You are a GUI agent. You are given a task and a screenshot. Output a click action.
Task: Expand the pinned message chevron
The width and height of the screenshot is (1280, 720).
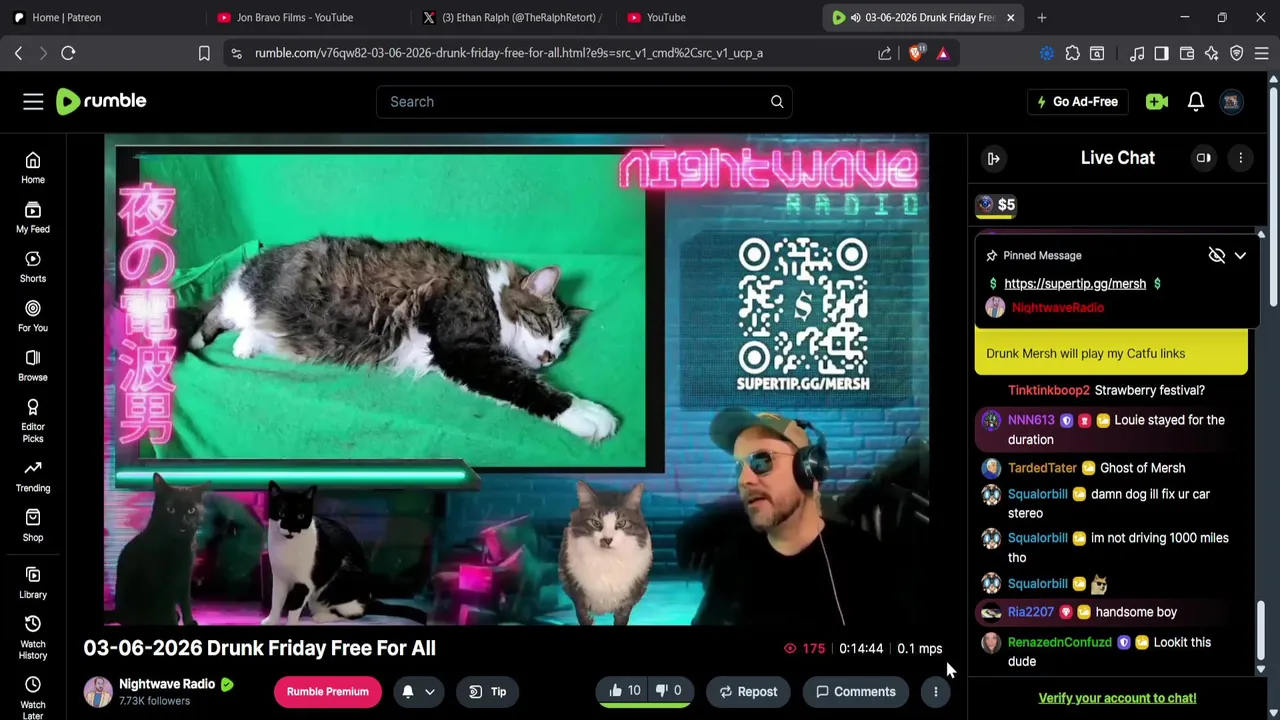point(1240,255)
